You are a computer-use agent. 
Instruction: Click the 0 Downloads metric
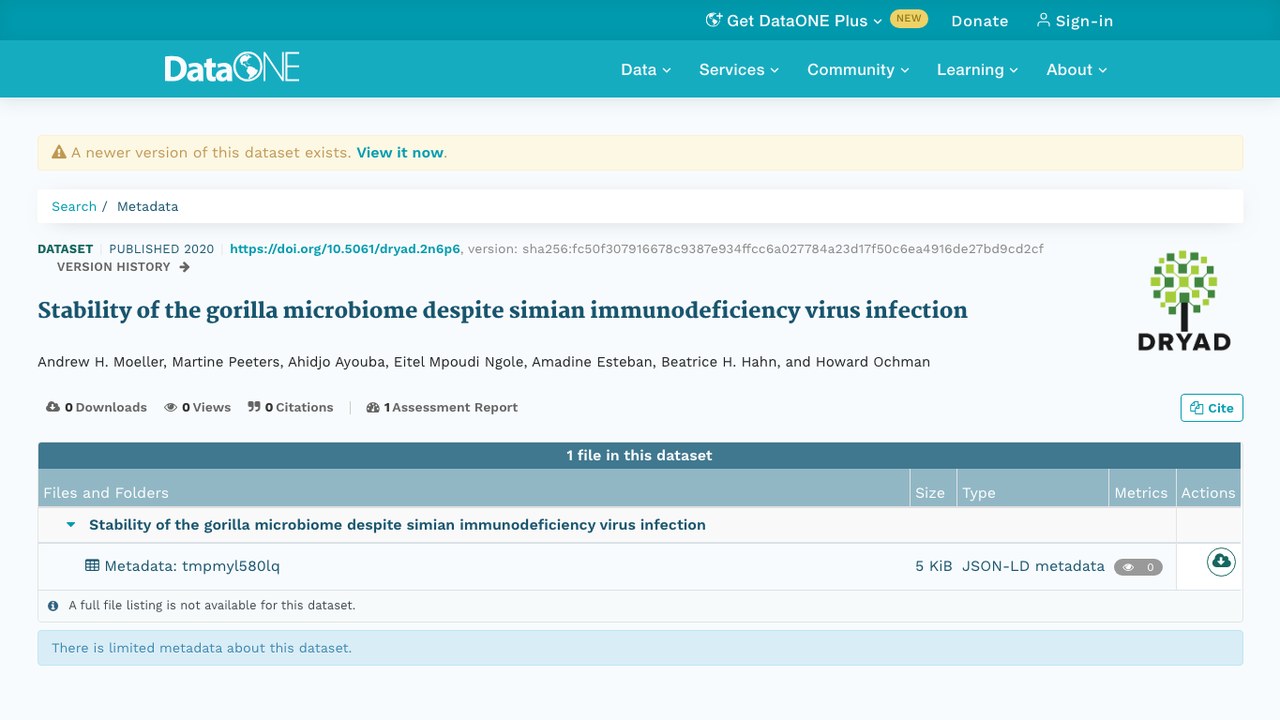tap(96, 407)
